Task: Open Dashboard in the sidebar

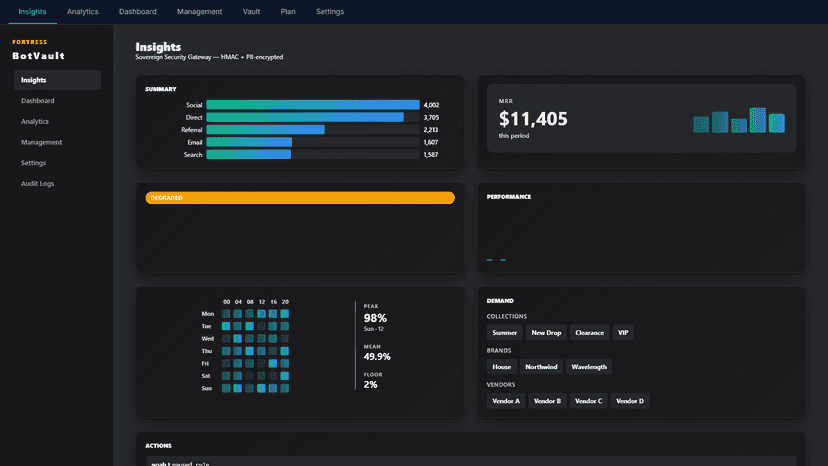Action: click(x=57, y=100)
